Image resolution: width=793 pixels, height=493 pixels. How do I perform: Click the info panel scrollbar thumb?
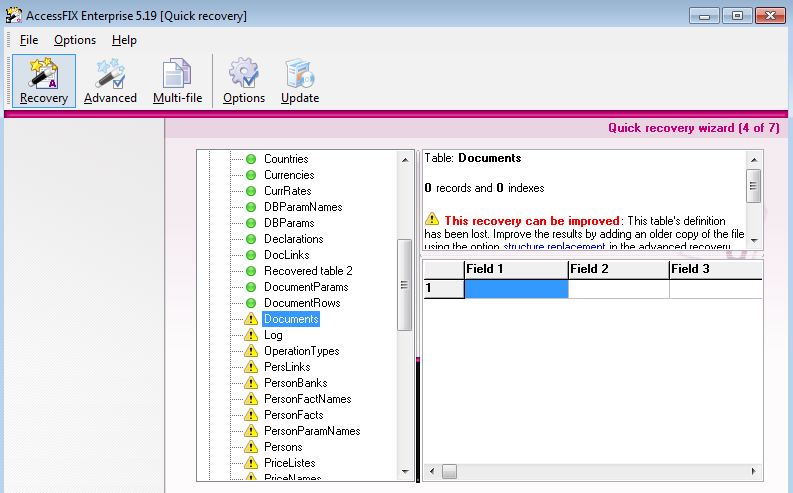754,186
